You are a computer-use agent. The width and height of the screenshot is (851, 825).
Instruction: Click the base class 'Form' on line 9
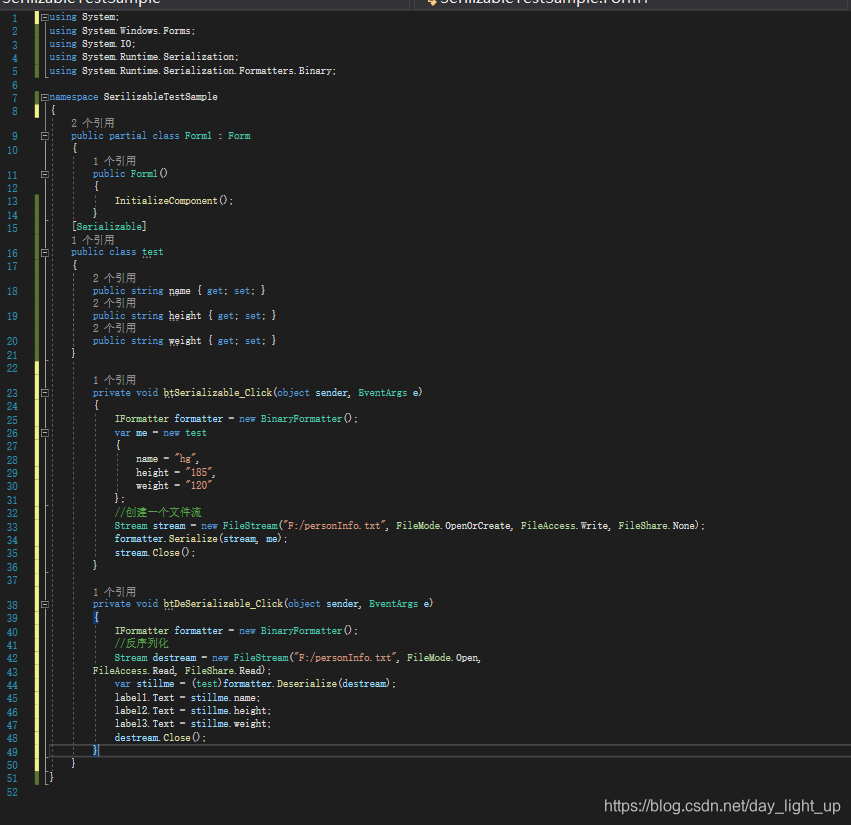point(239,136)
